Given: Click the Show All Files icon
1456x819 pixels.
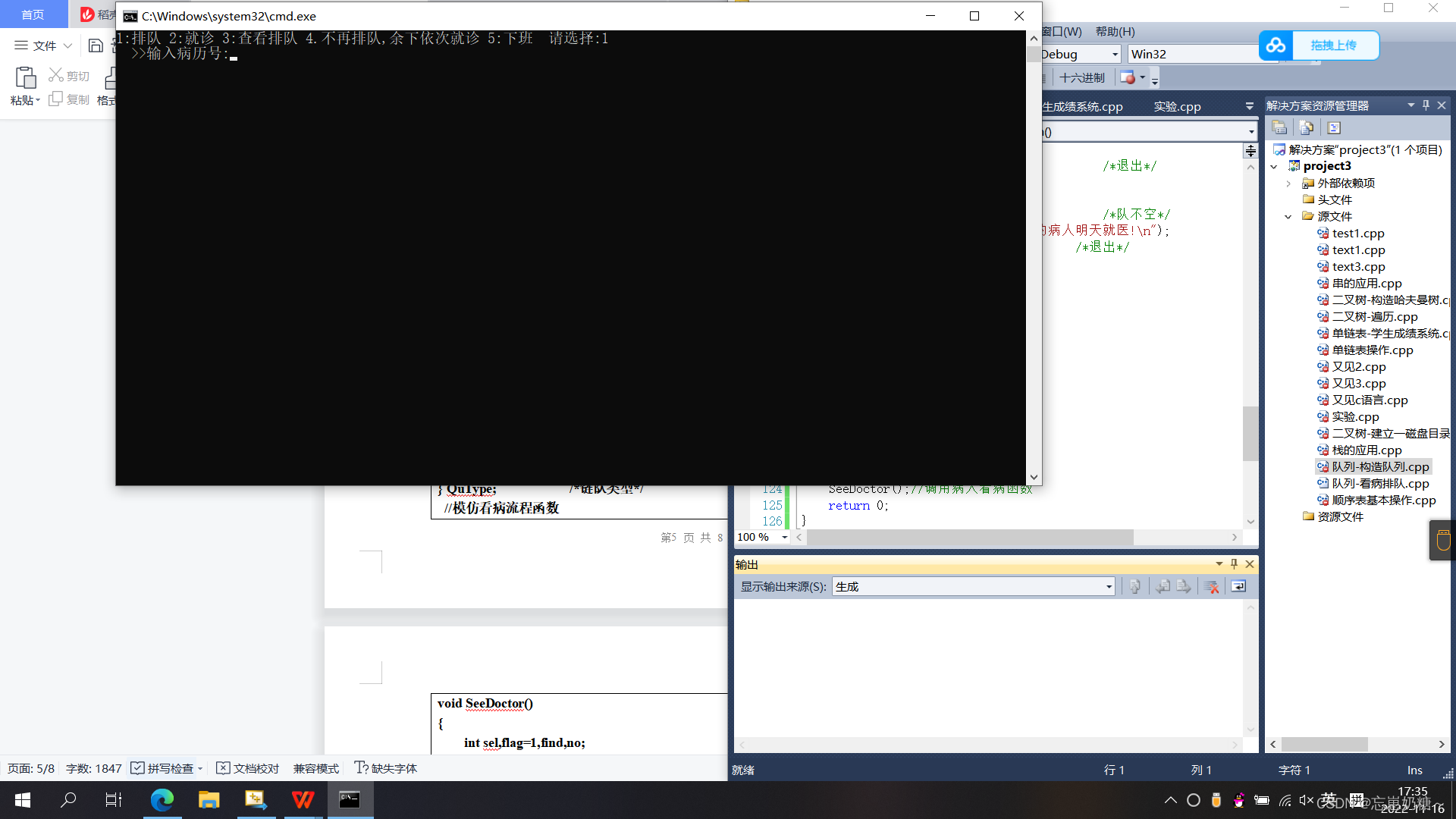Looking at the screenshot, I should click(1306, 127).
